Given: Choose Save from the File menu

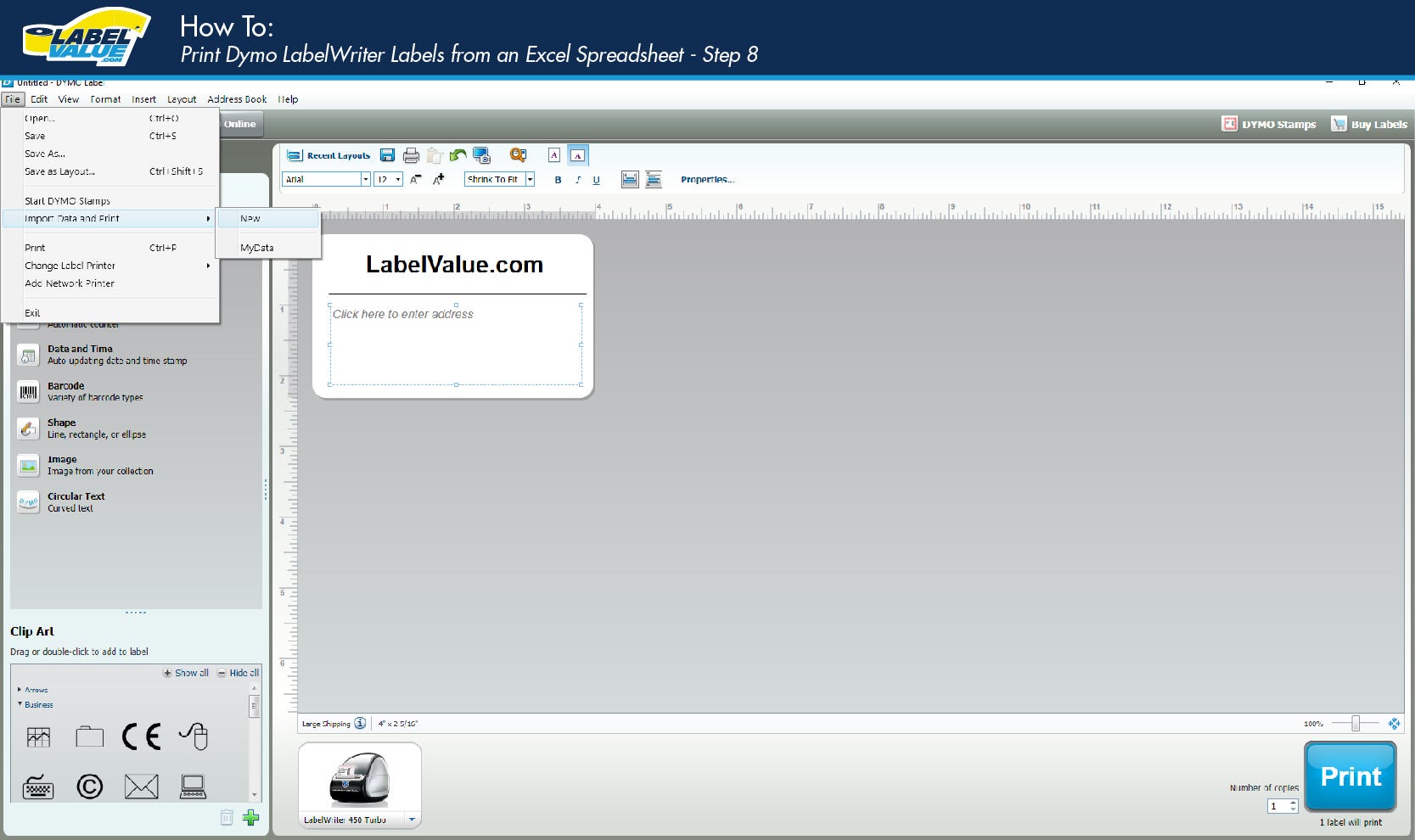Looking at the screenshot, I should tap(110, 136).
